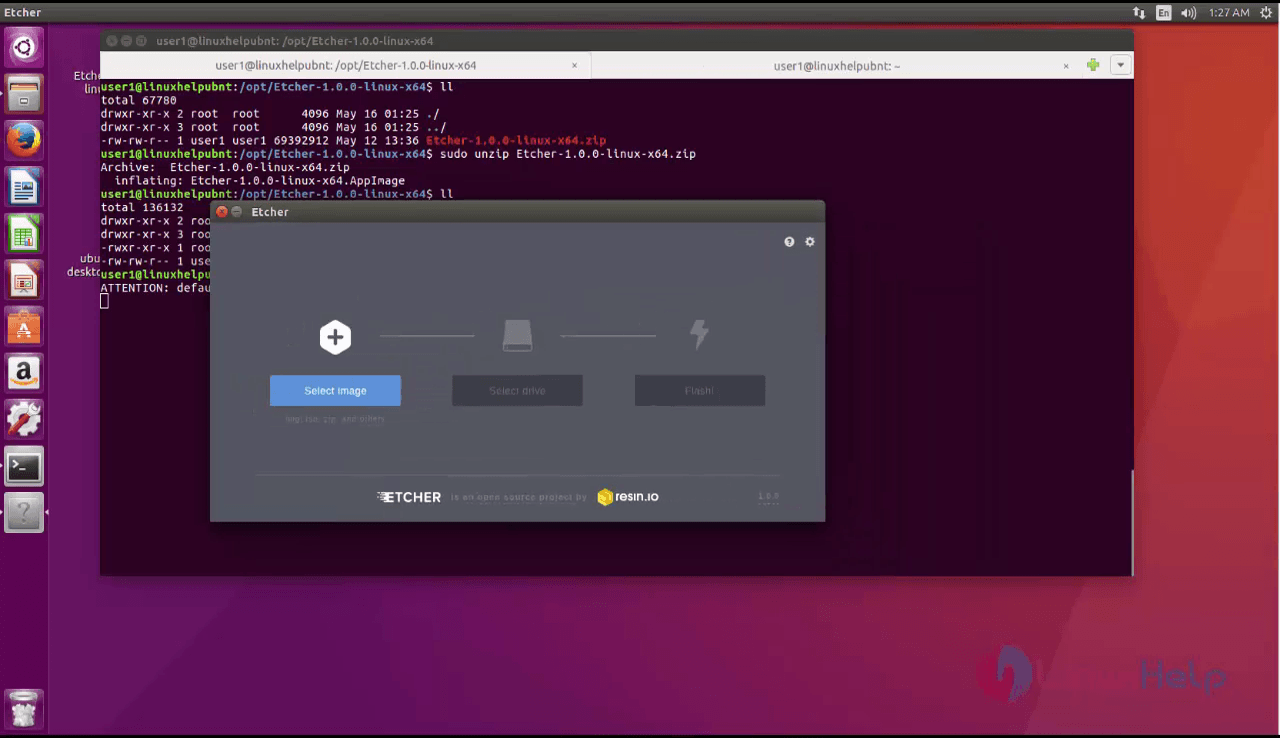Viewport: 1280px width, 738px height.
Task: Open LibreOffice Impress from launcher
Action: pos(24,281)
